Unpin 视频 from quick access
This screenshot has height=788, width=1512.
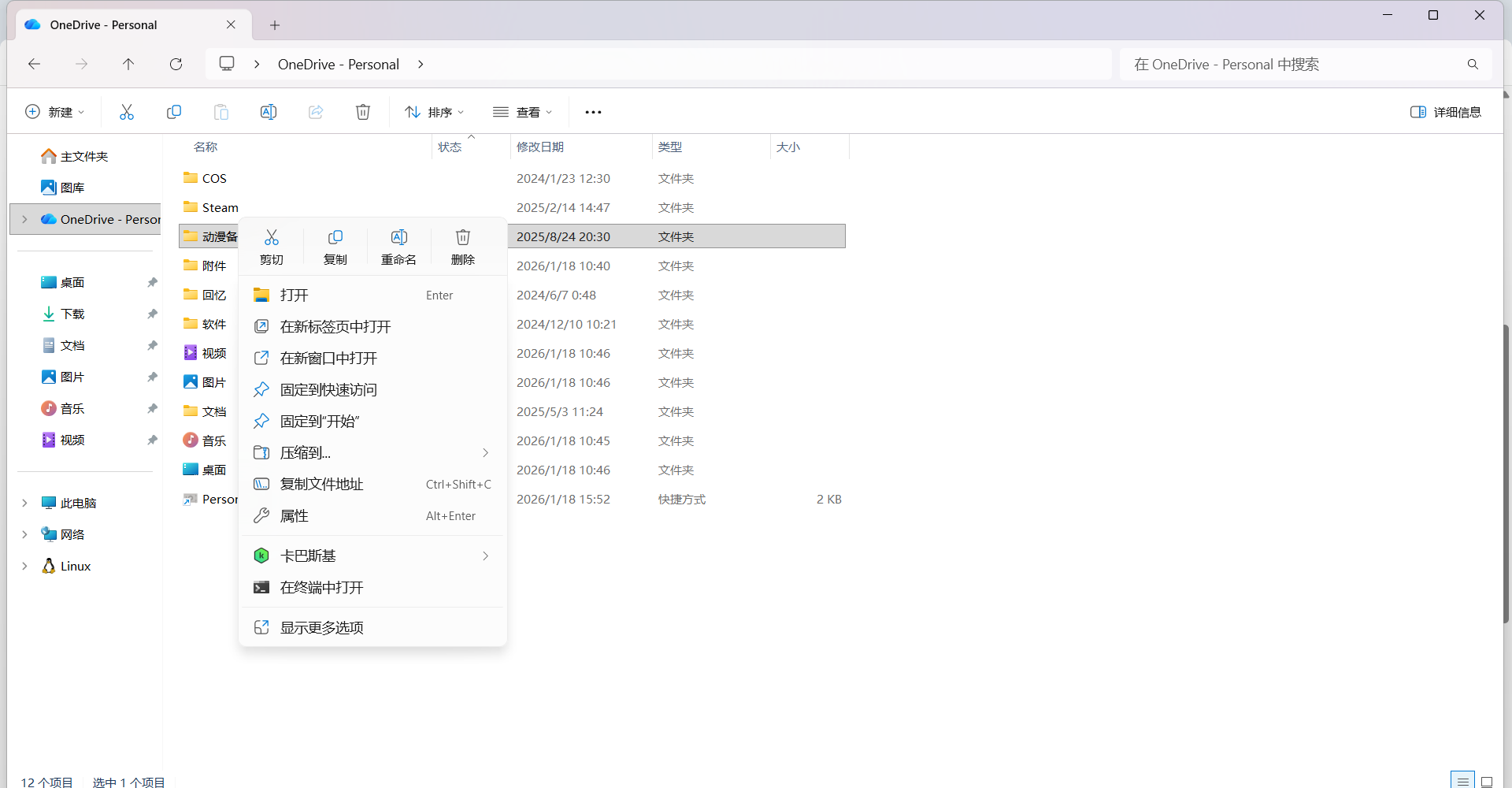[152, 440]
